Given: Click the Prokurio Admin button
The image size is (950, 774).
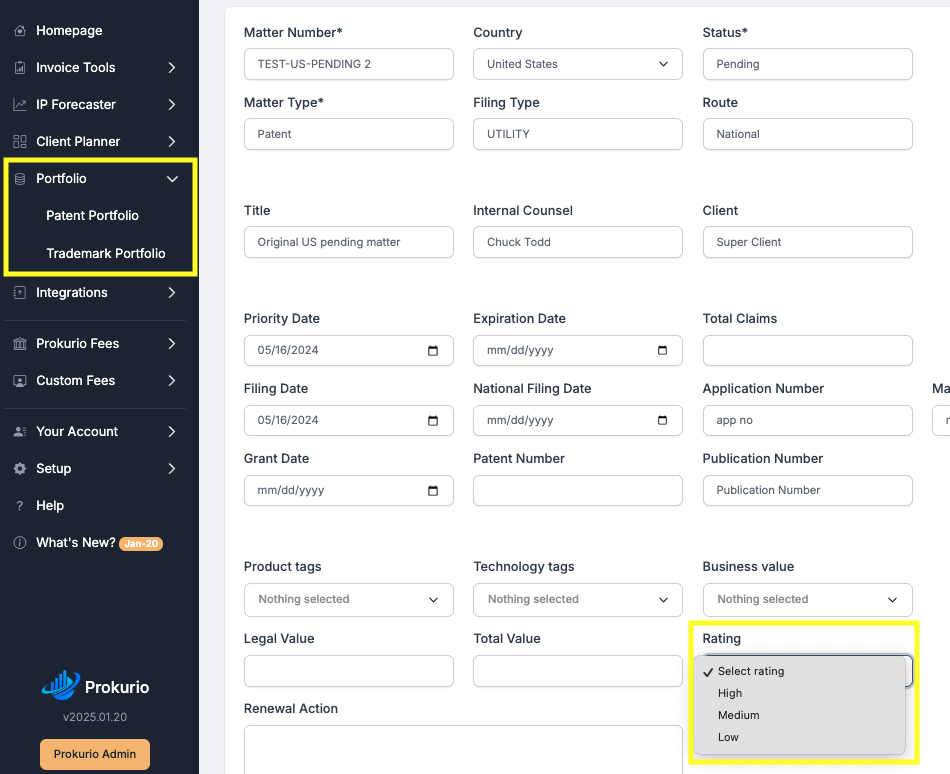Looking at the screenshot, I should [95, 754].
